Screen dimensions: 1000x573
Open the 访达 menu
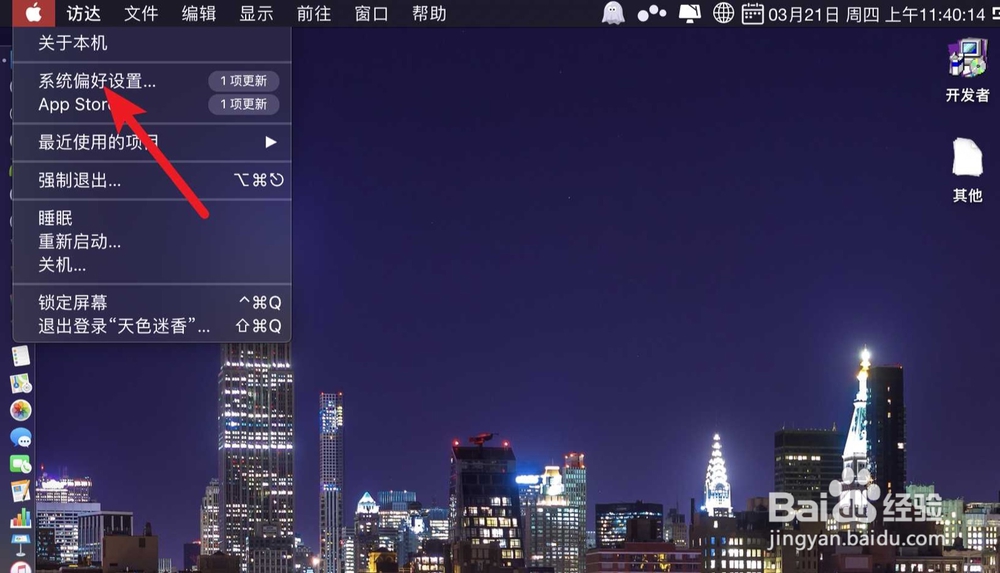point(84,13)
